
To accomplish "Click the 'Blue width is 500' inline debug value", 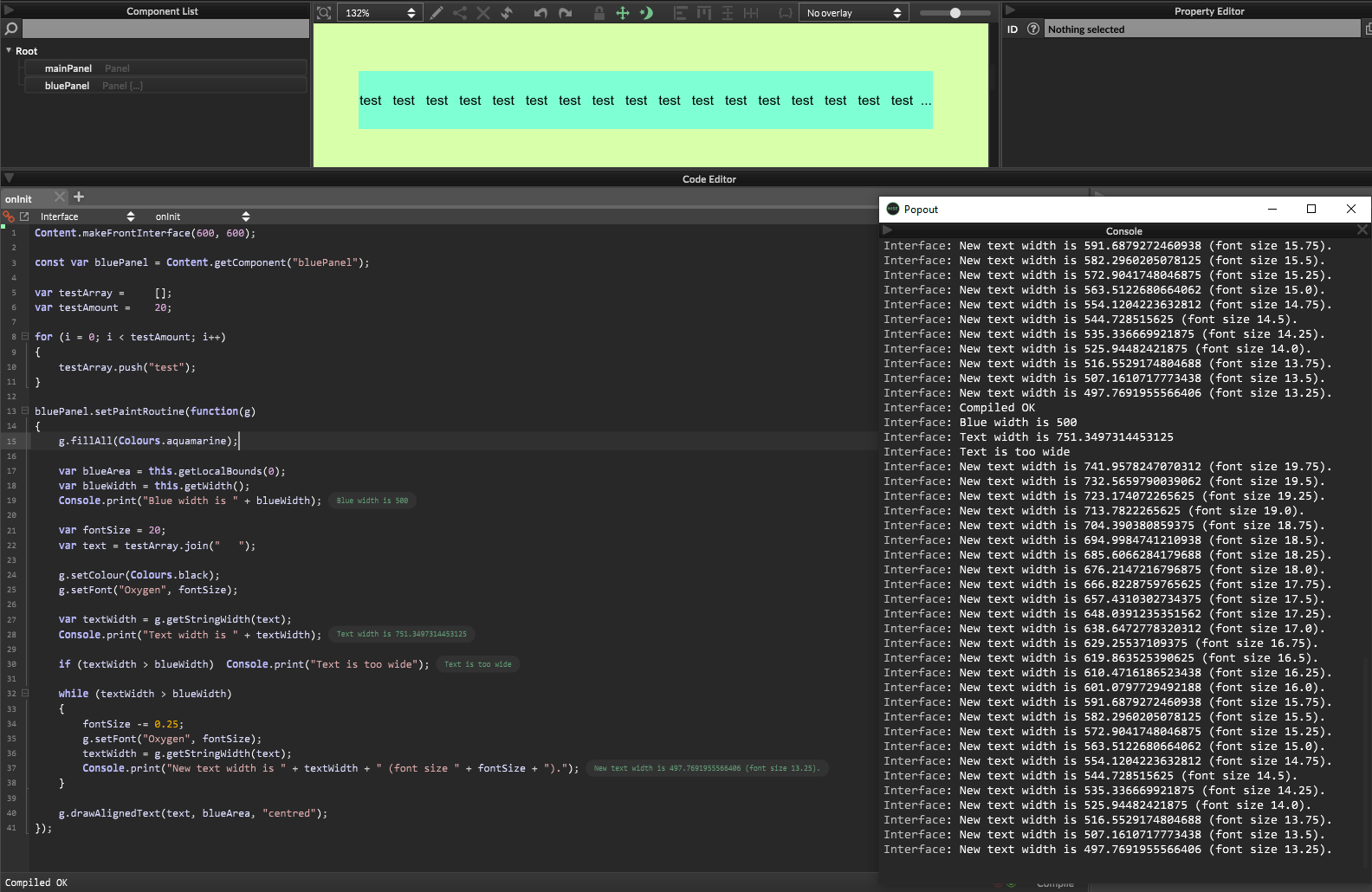I will [x=372, y=501].
